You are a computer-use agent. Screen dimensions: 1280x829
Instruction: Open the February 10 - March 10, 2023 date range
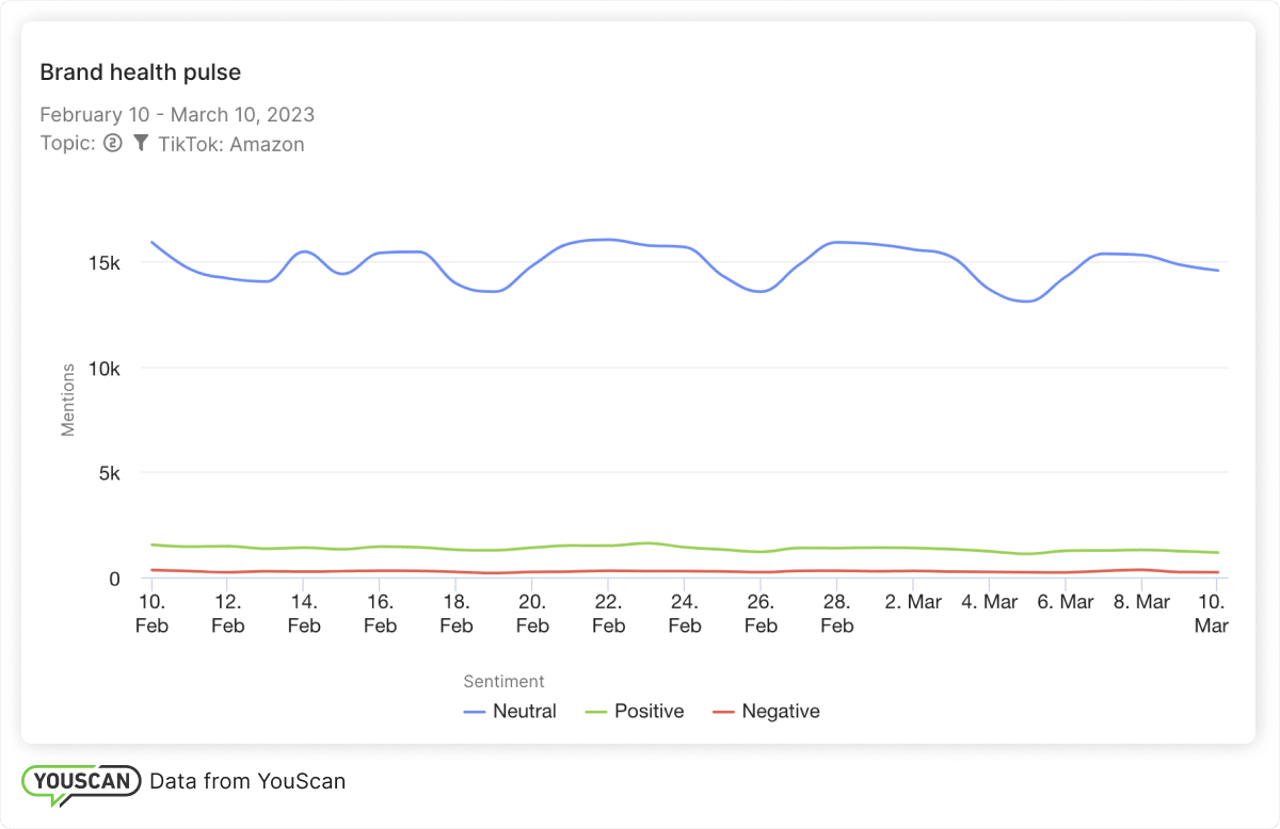pos(177,115)
